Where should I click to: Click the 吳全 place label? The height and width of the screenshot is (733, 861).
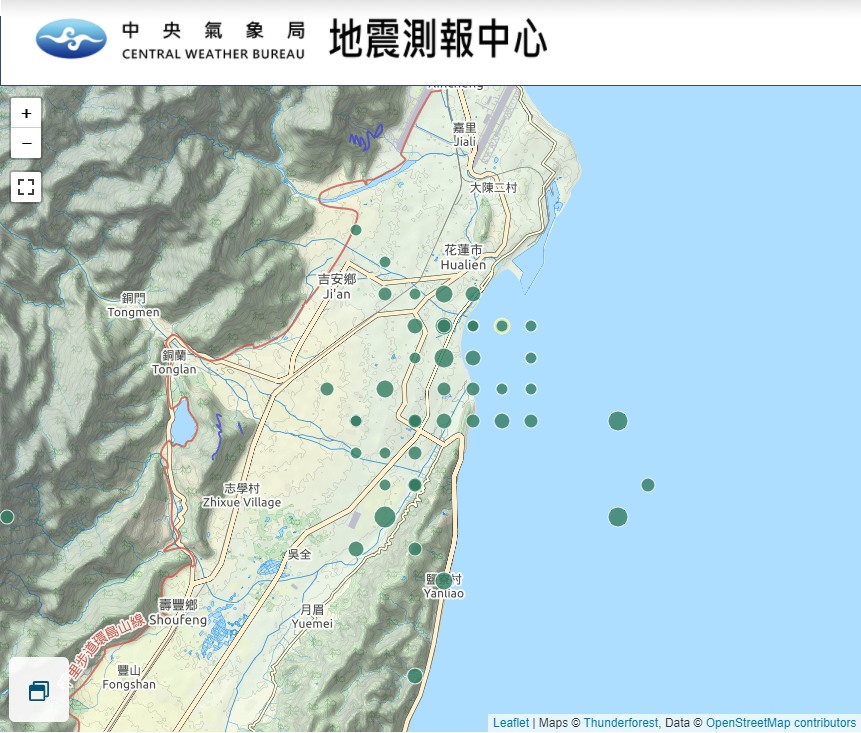point(299,554)
